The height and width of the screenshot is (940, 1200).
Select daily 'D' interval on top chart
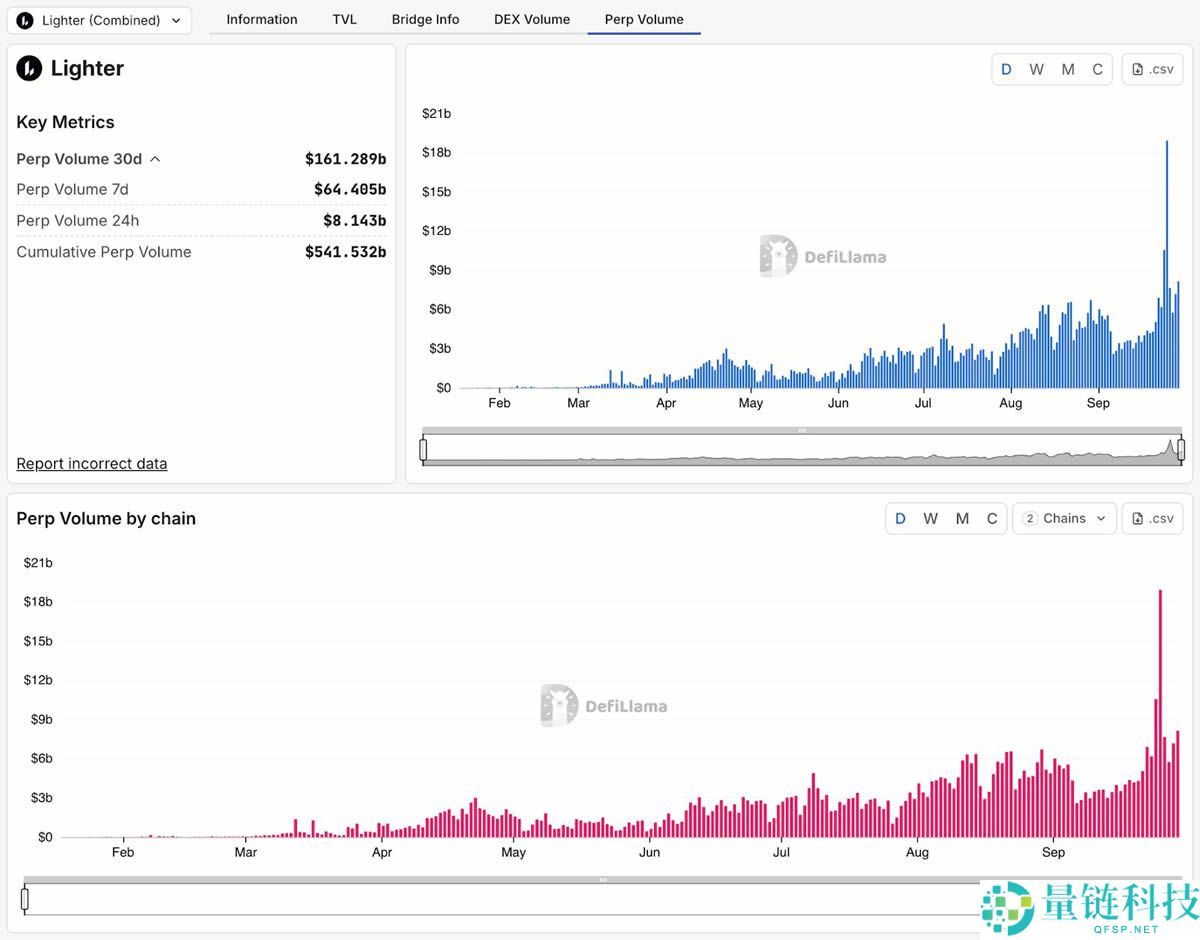(1006, 69)
